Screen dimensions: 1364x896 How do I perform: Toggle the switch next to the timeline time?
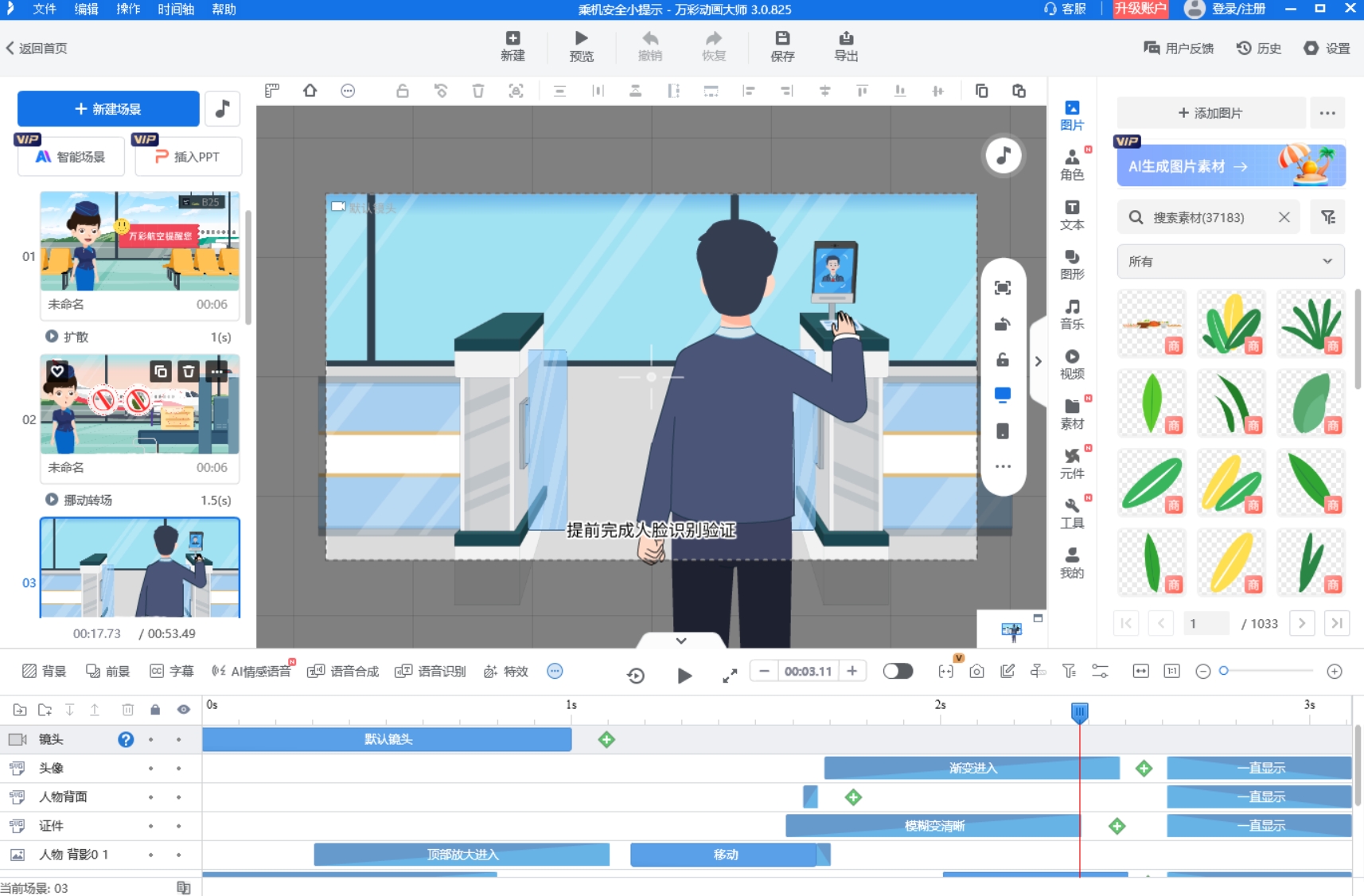(x=898, y=671)
